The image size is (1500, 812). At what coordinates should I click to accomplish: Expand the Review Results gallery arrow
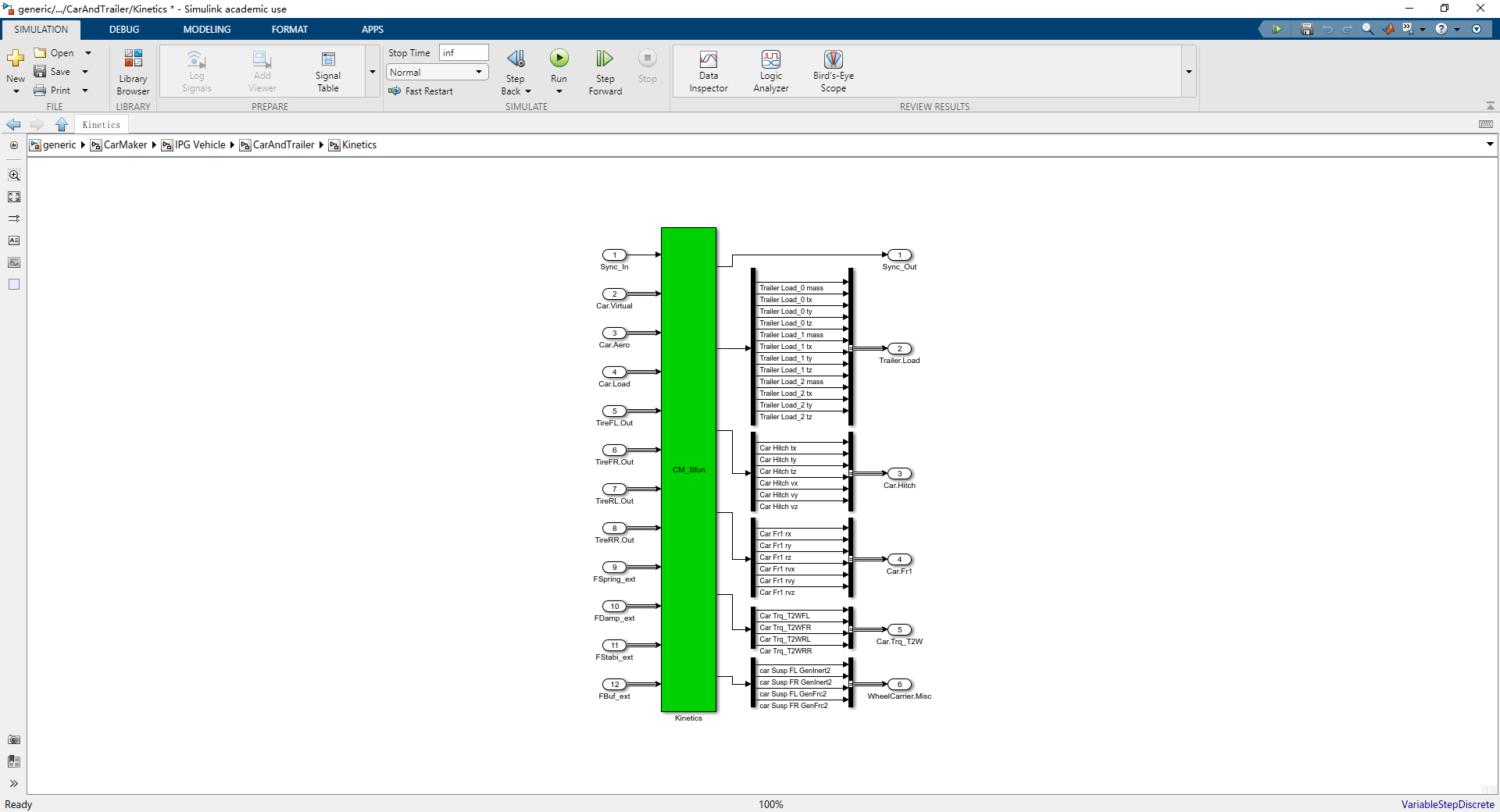pyautogui.click(x=1189, y=72)
